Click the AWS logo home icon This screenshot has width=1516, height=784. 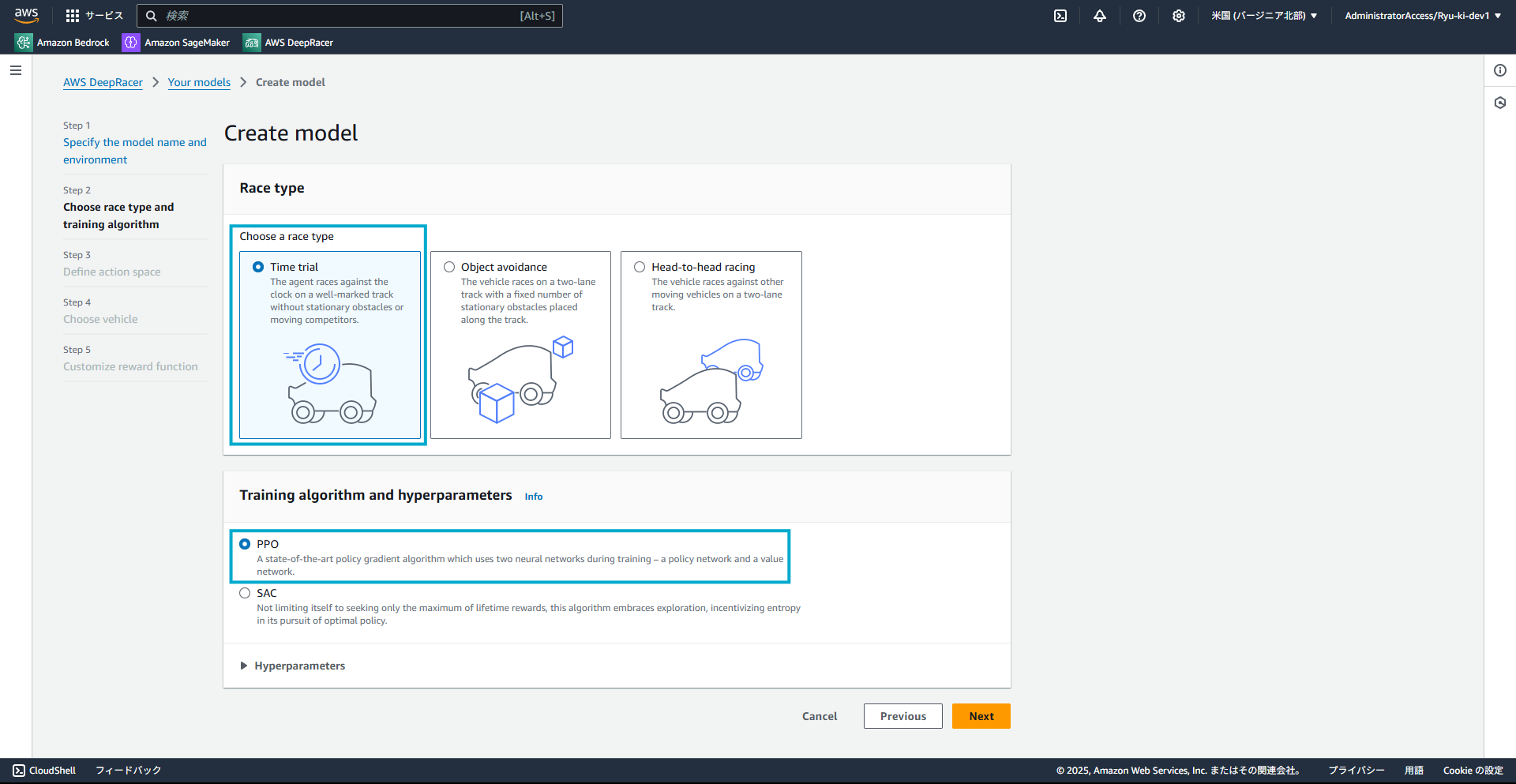coord(27,15)
